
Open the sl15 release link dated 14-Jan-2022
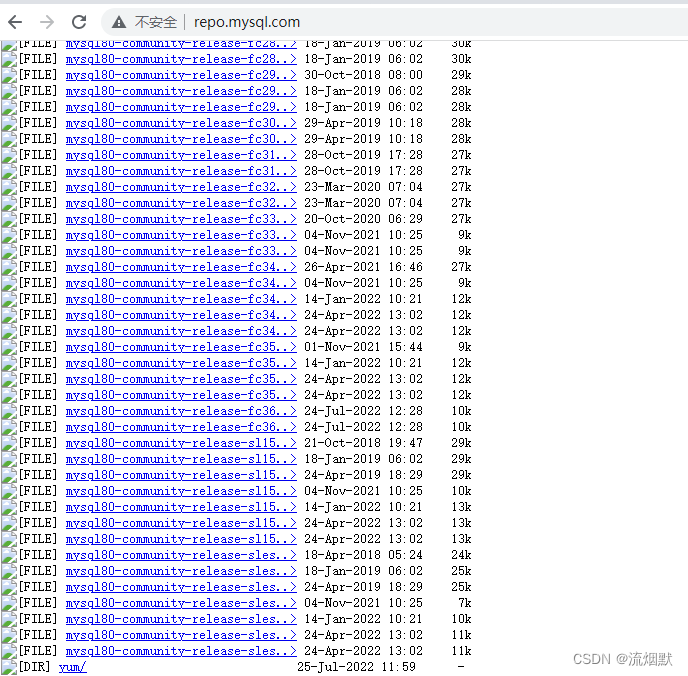pos(181,507)
